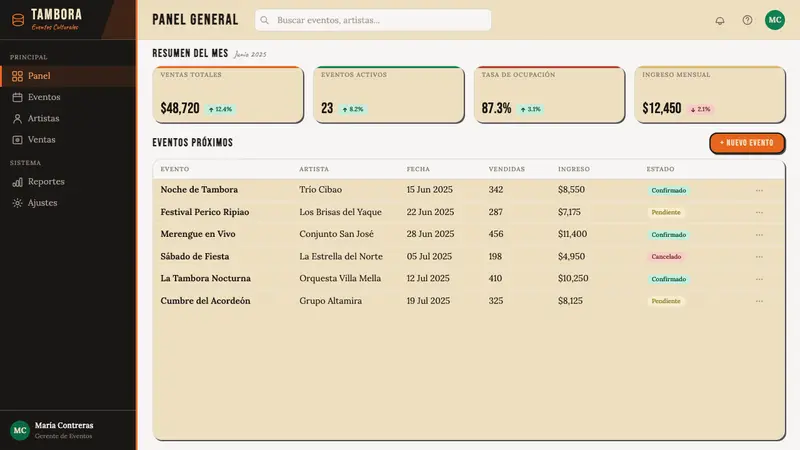Viewport: 800px width, 450px height.
Task: Click Cancelado badge for Sábado de Fiesta
Action: (x=666, y=257)
